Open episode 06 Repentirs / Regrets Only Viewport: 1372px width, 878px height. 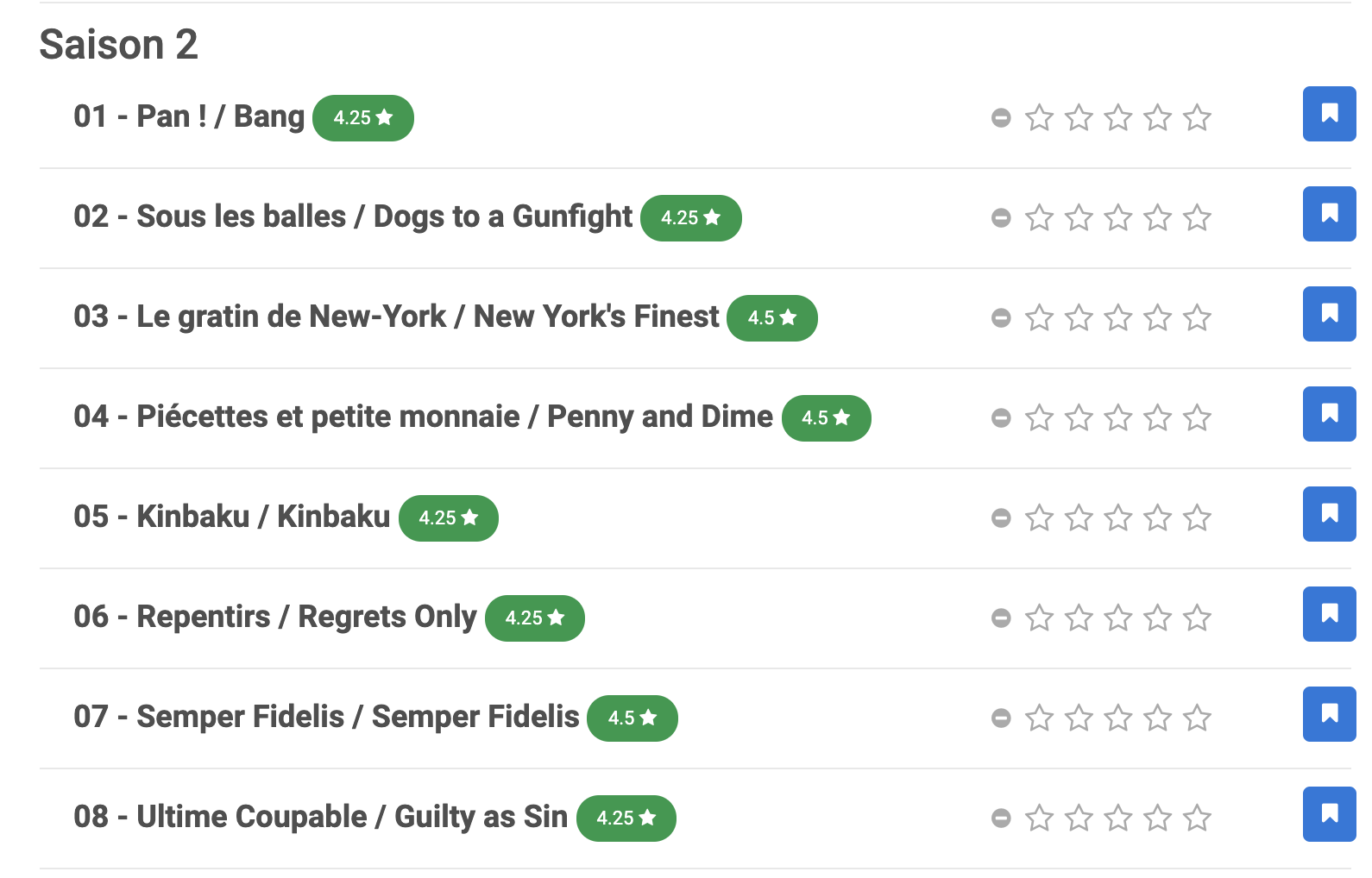274,617
